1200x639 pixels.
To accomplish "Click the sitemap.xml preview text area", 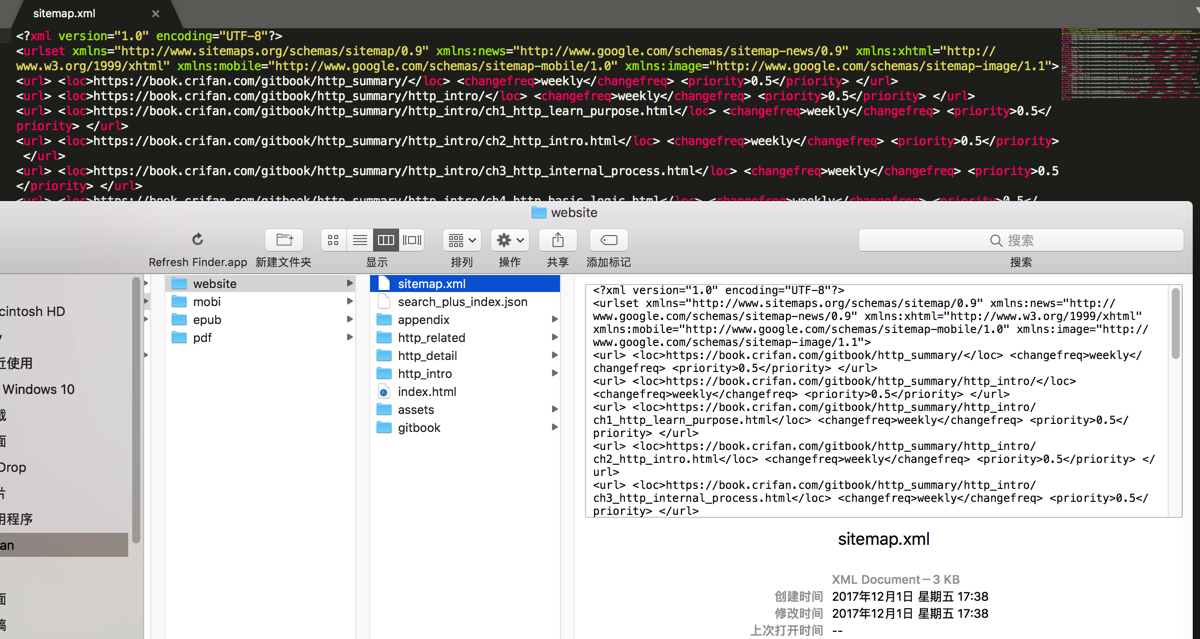I will [x=876, y=401].
